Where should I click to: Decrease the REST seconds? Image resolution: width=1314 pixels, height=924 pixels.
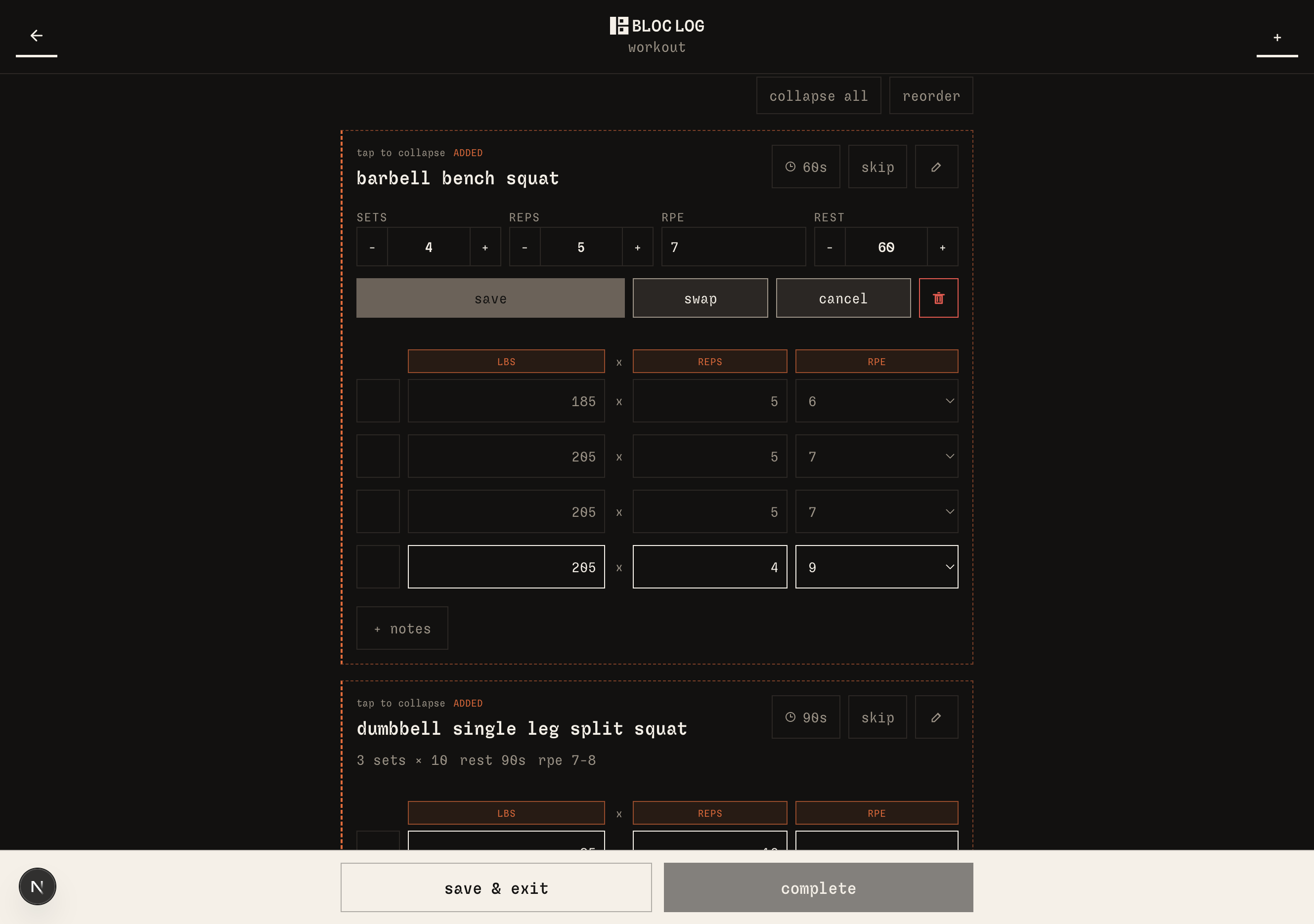830,247
